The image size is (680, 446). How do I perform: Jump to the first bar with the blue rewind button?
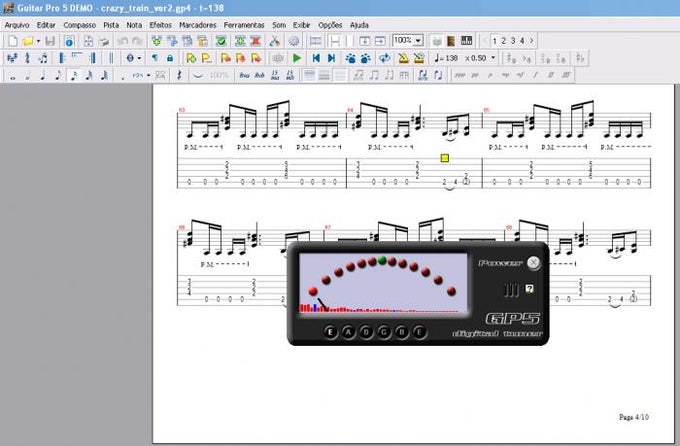pos(316,58)
